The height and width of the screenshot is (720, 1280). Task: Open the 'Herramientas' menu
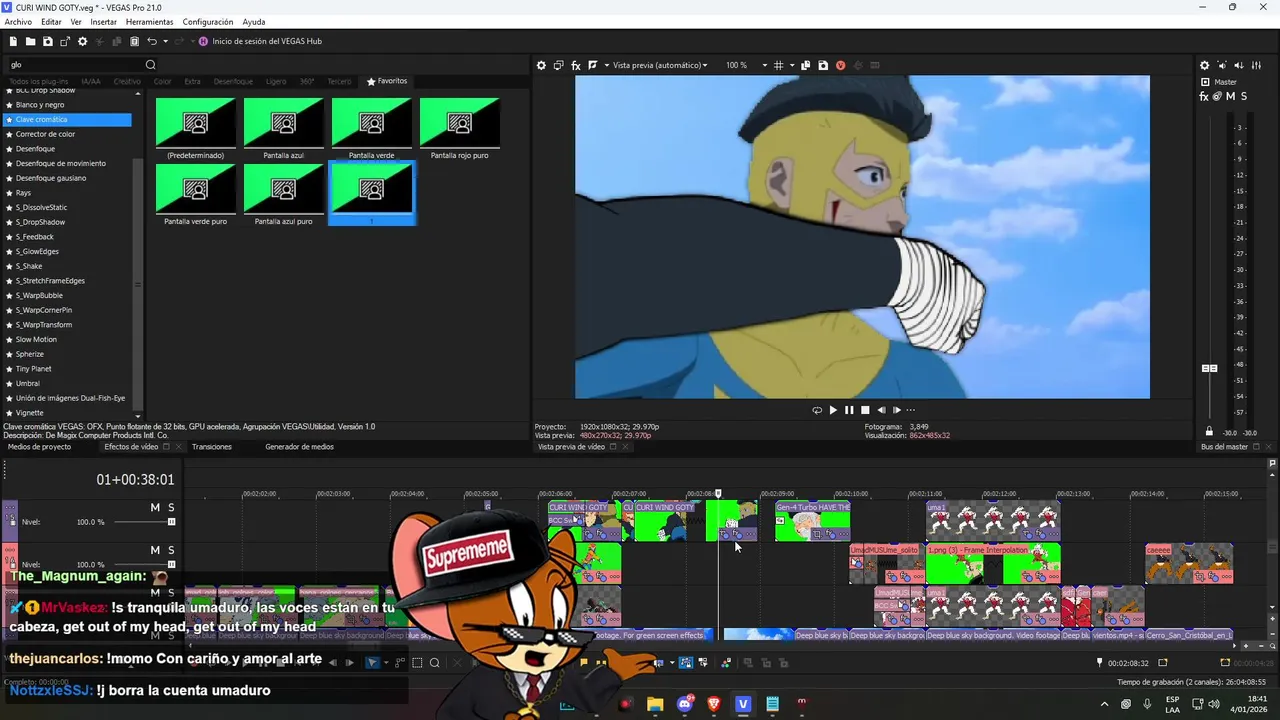pos(149,22)
